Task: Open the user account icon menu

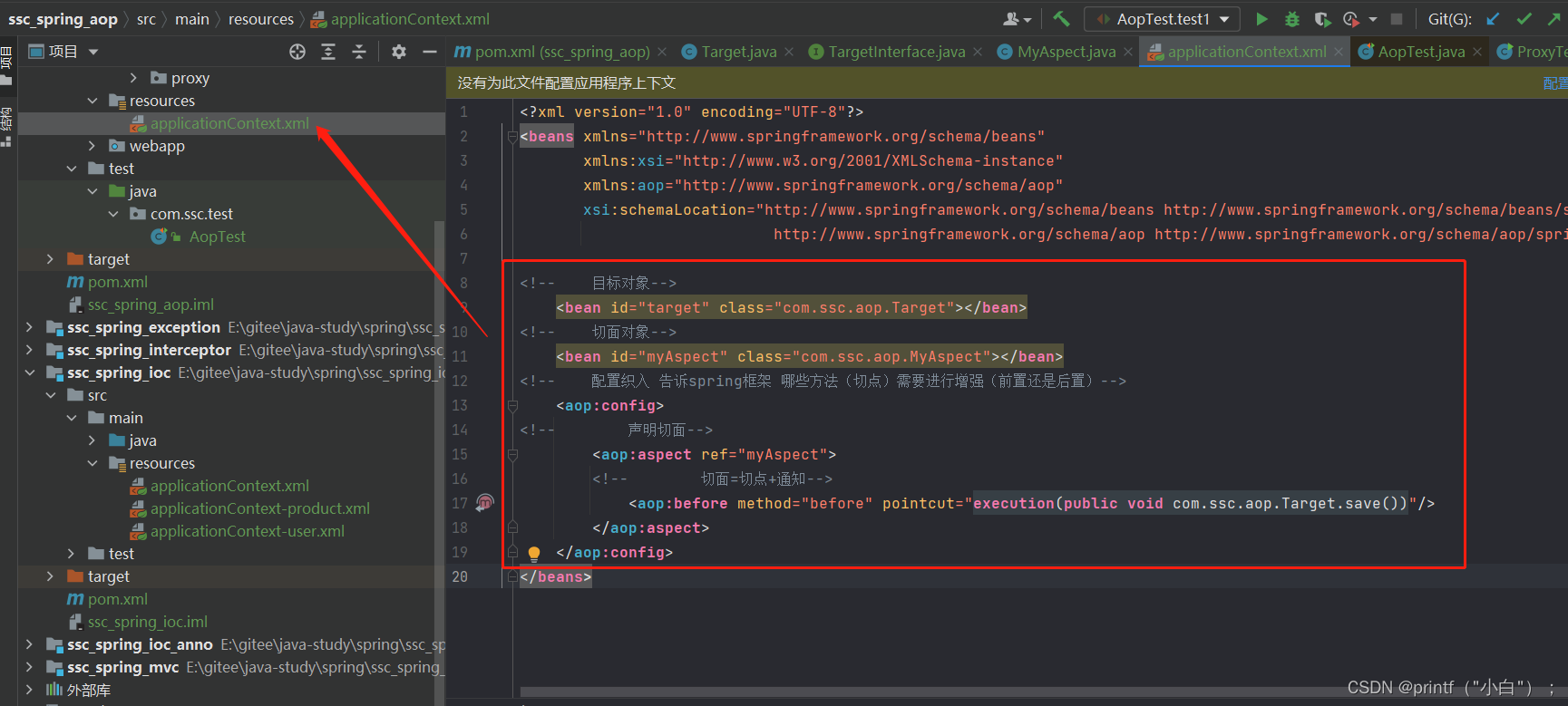Action: (x=1017, y=19)
